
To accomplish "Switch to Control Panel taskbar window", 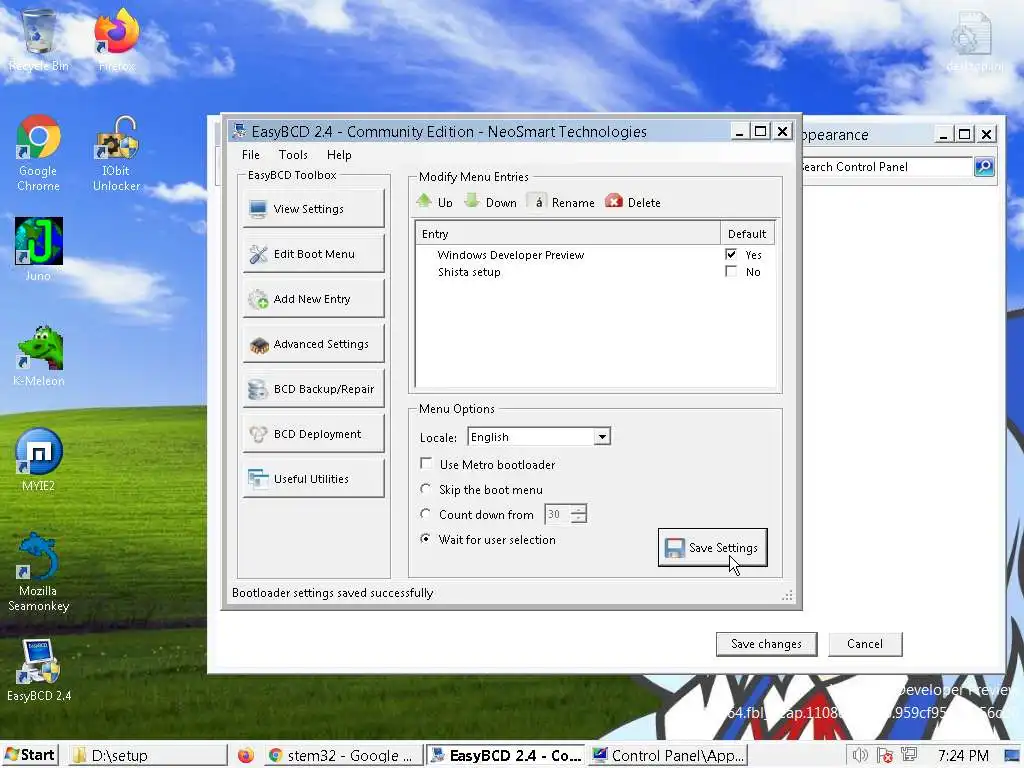I will 667,756.
